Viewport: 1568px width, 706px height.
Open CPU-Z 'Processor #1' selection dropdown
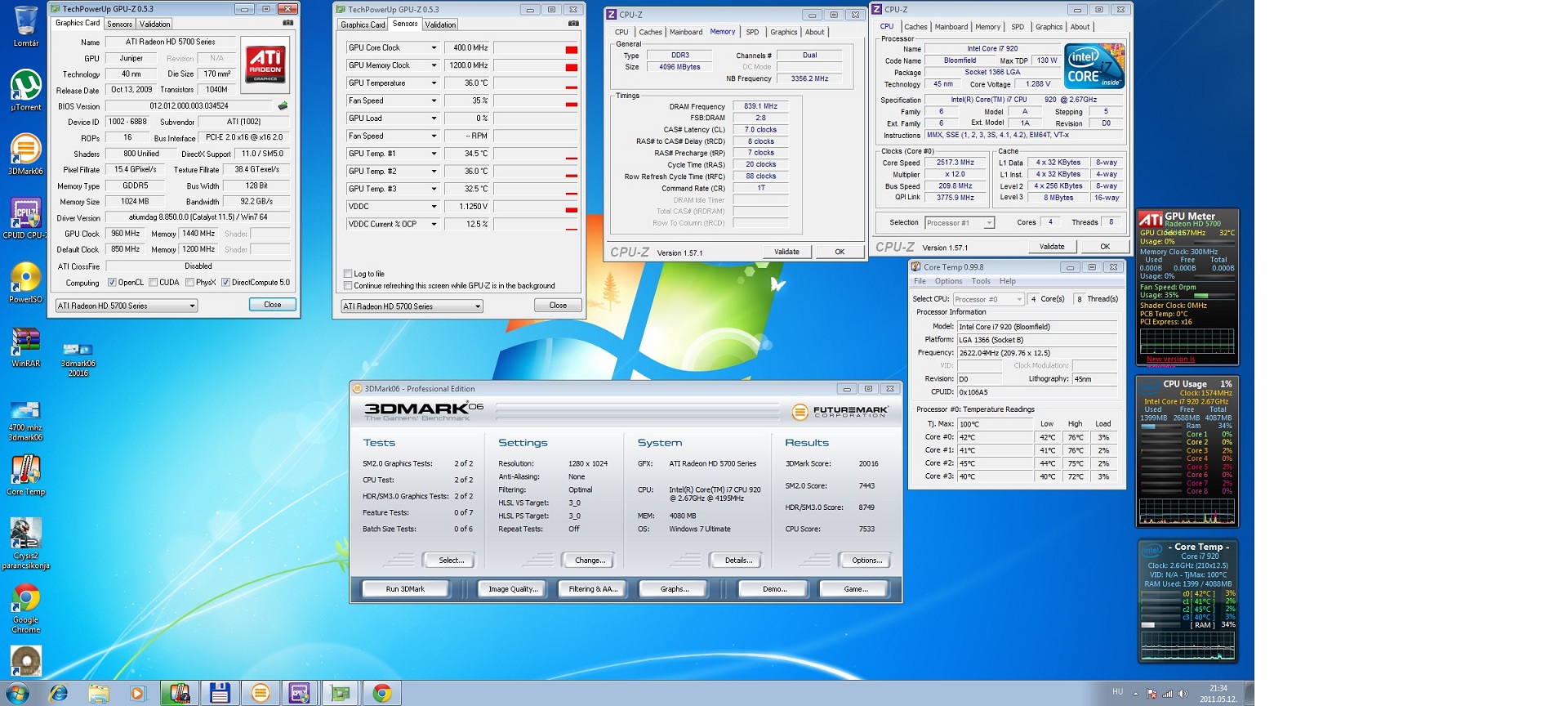coord(960,222)
